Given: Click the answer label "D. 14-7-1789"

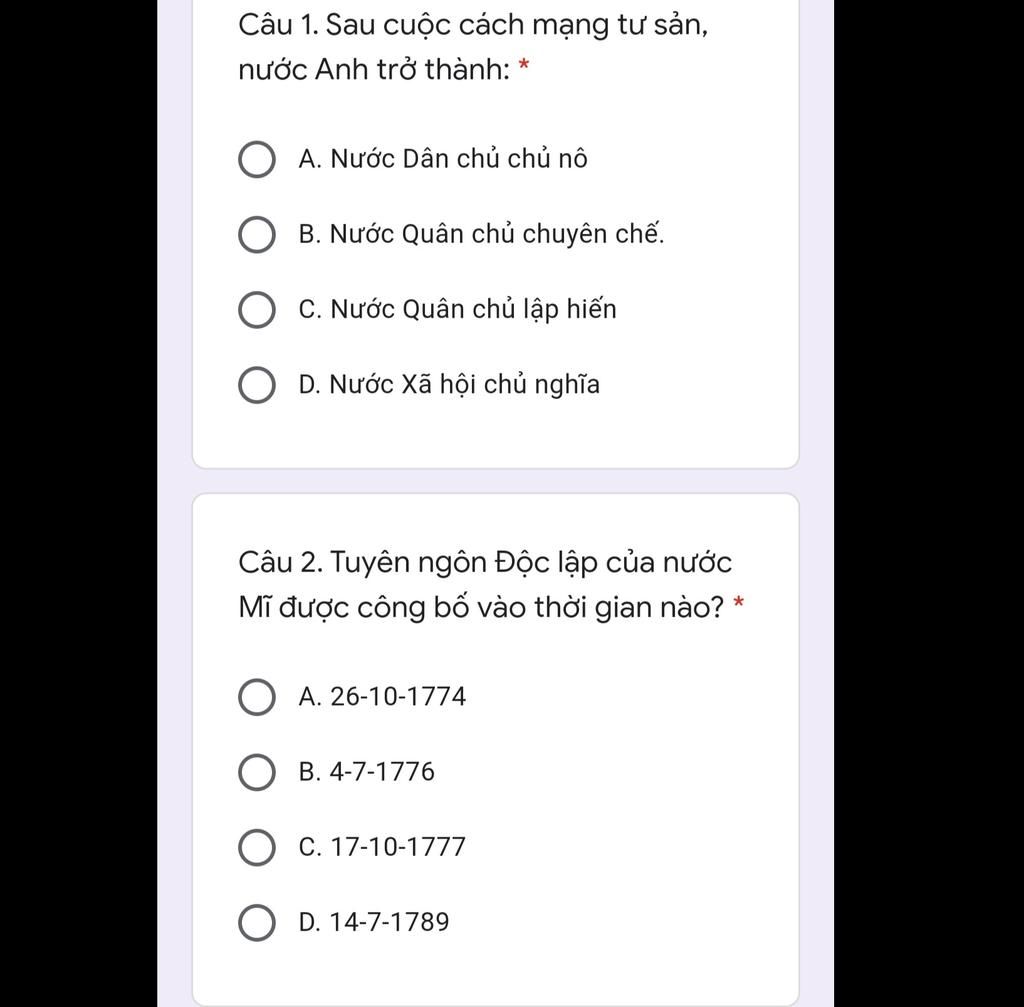Looking at the screenshot, I should click(x=374, y=922).
